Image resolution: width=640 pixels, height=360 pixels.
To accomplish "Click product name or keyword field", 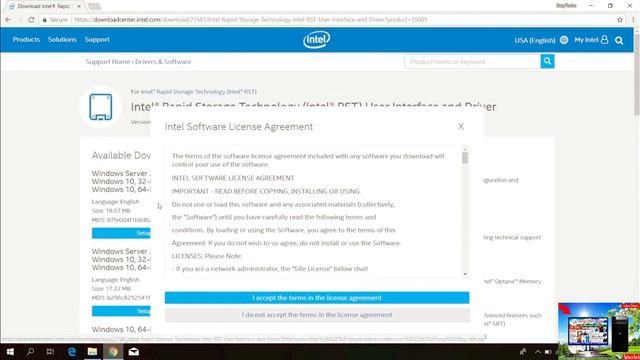I will 473,61.
